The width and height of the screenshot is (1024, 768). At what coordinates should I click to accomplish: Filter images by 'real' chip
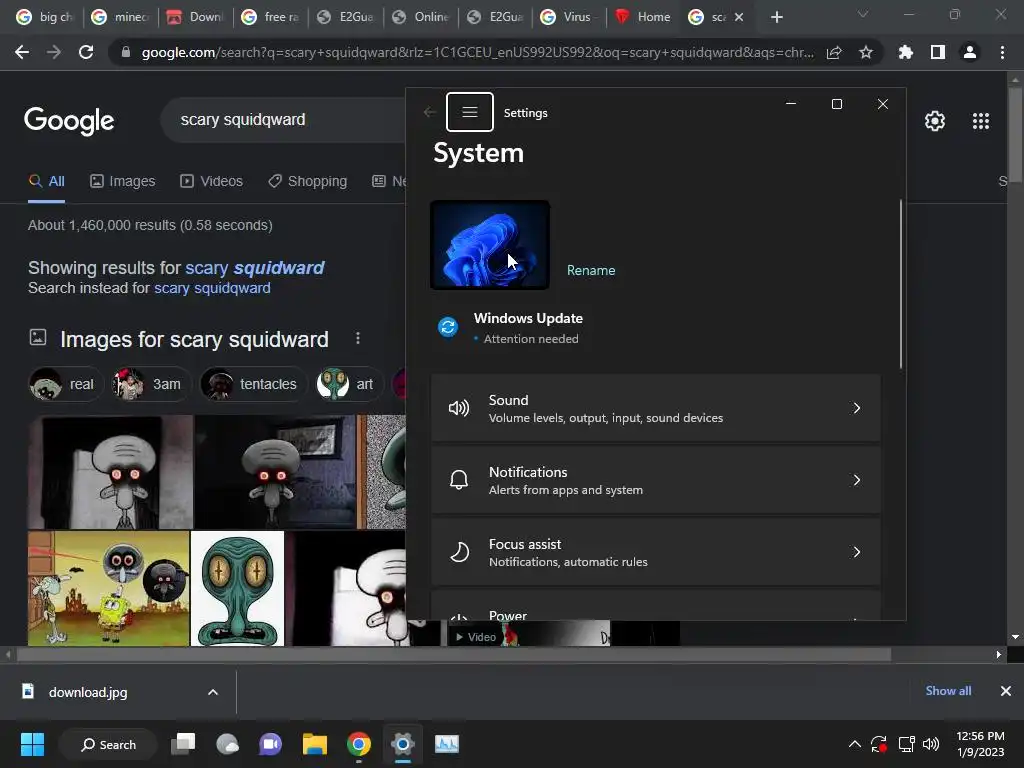(x=65, y=384)
